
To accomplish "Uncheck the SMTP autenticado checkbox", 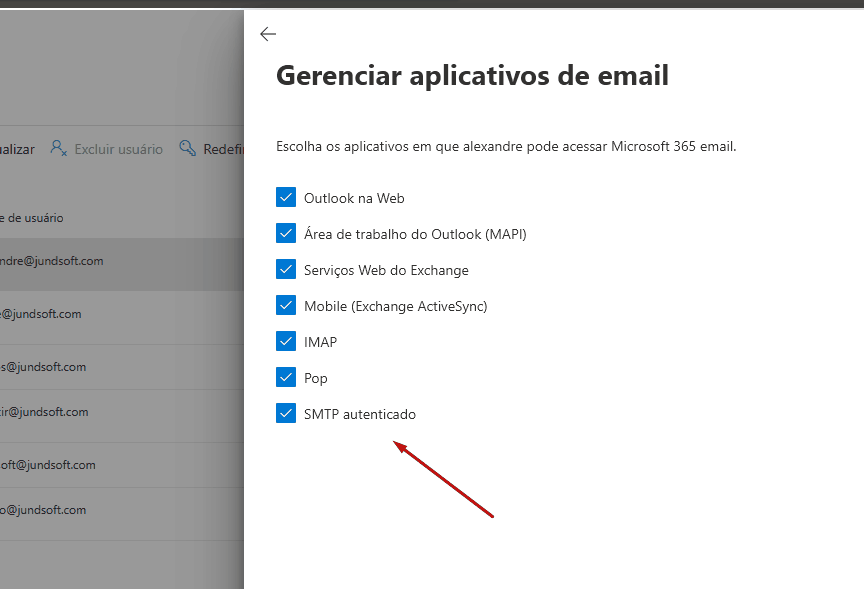I will (286, 413).
